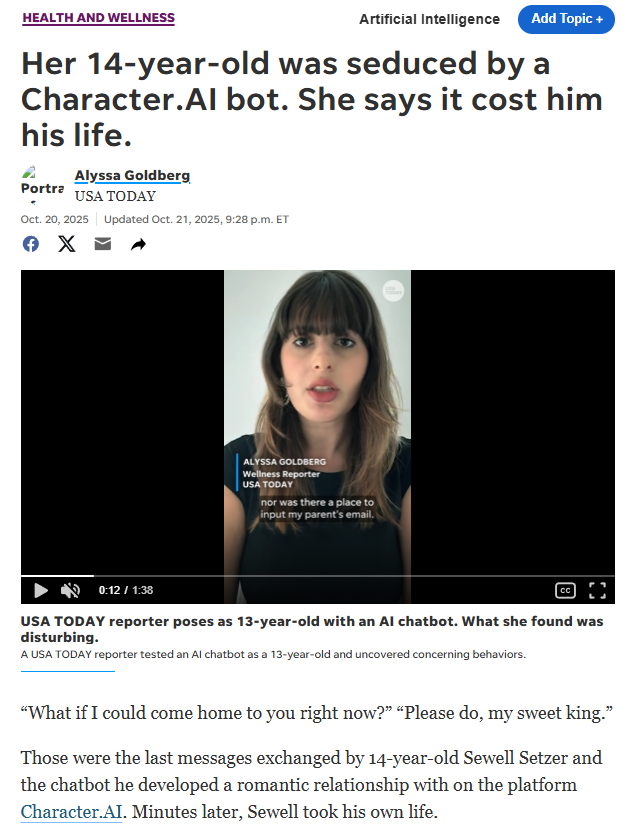The width and height of the screenshot is (630, 830).
Task: Toggle closed captions on the video
Action: 565,590
